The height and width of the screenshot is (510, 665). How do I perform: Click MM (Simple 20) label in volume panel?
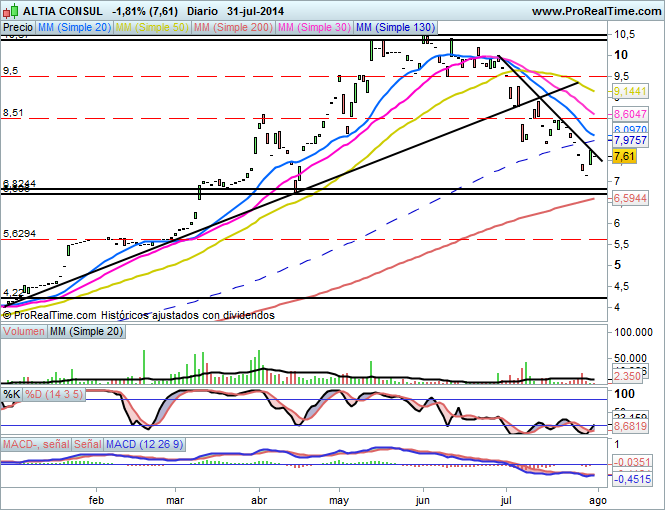tap(85, 331)
